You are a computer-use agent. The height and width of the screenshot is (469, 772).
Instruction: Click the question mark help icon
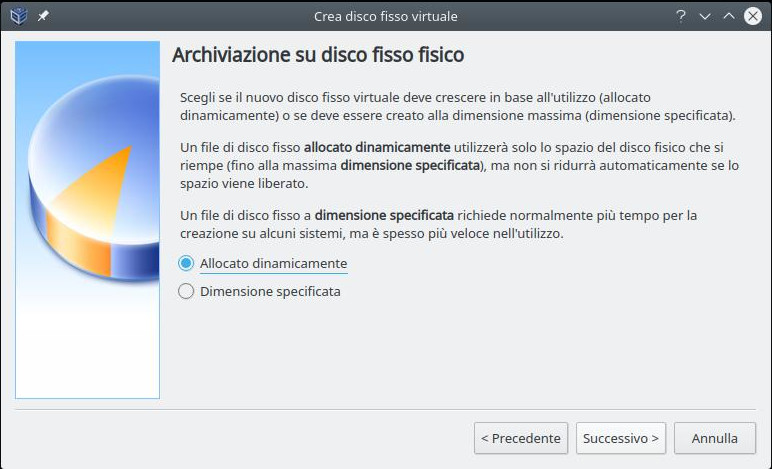(x=681, y=16)
